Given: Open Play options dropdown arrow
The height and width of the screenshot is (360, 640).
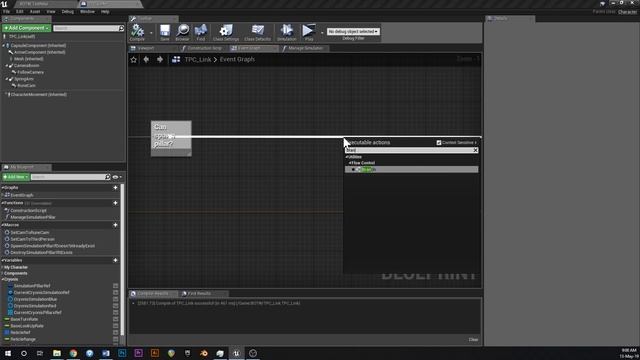Looking at the screenshot, I should point(322,33).
